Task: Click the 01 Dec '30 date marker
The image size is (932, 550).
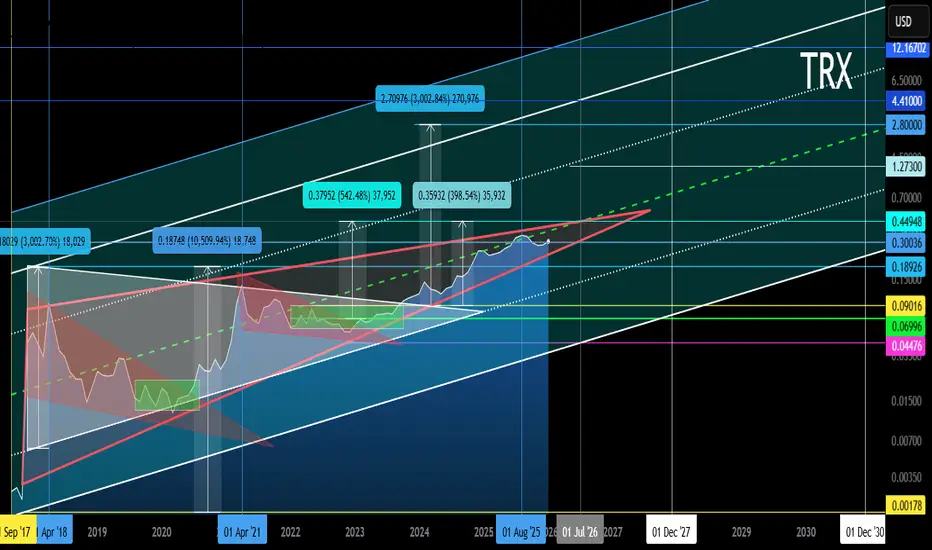Action: click(x=863, y=530)
